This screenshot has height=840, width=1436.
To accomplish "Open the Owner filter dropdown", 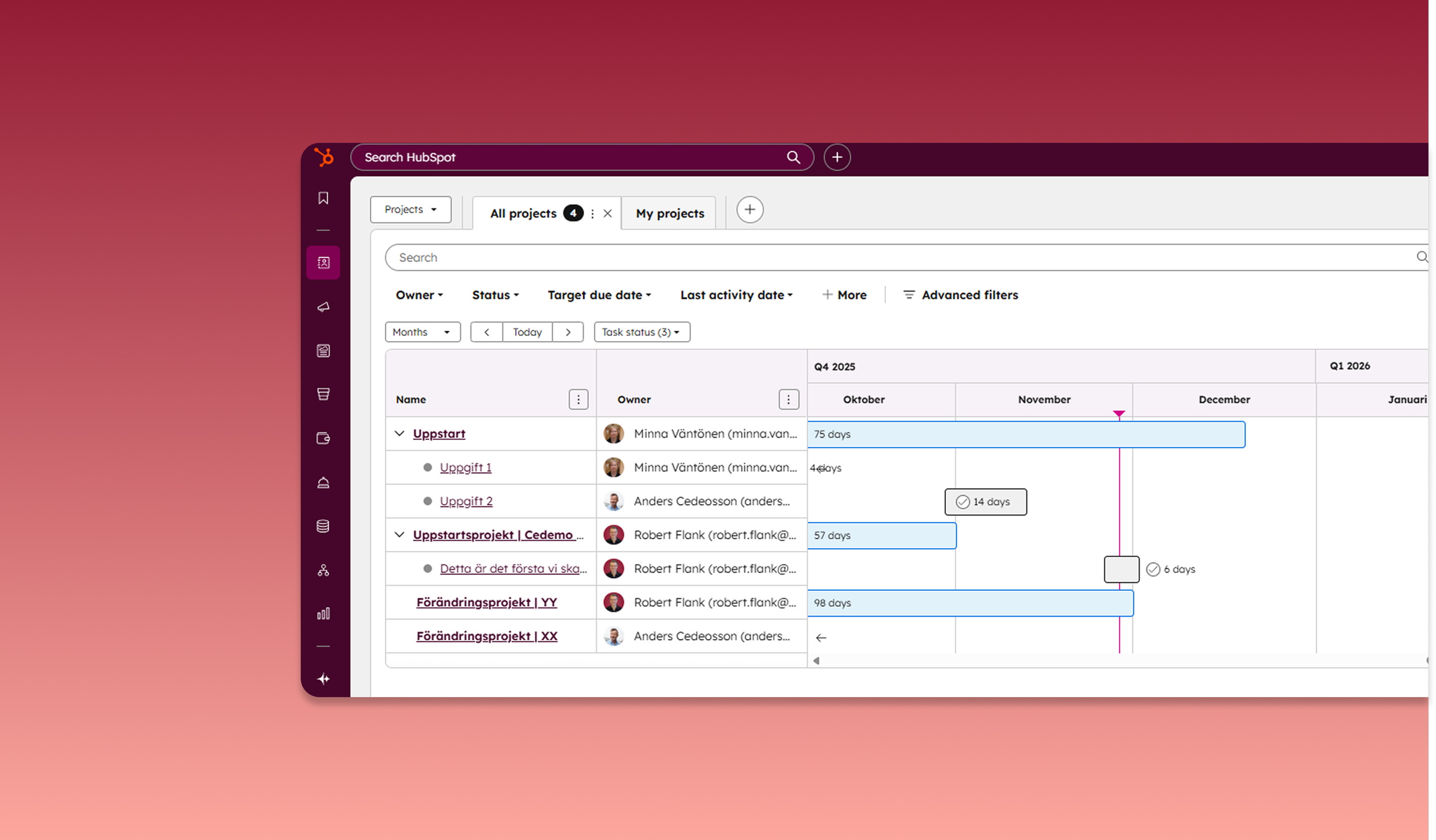I will (419, 295).
